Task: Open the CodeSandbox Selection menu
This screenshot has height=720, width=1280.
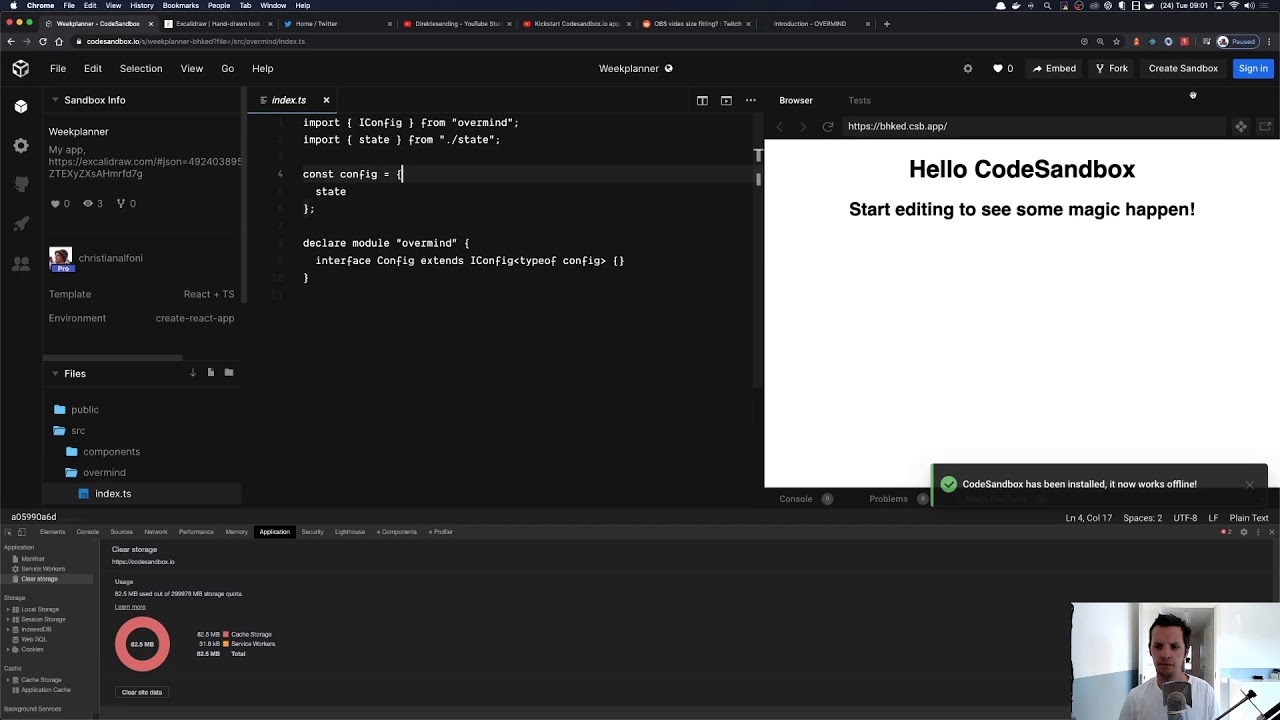Action: [x=141, y=69]
